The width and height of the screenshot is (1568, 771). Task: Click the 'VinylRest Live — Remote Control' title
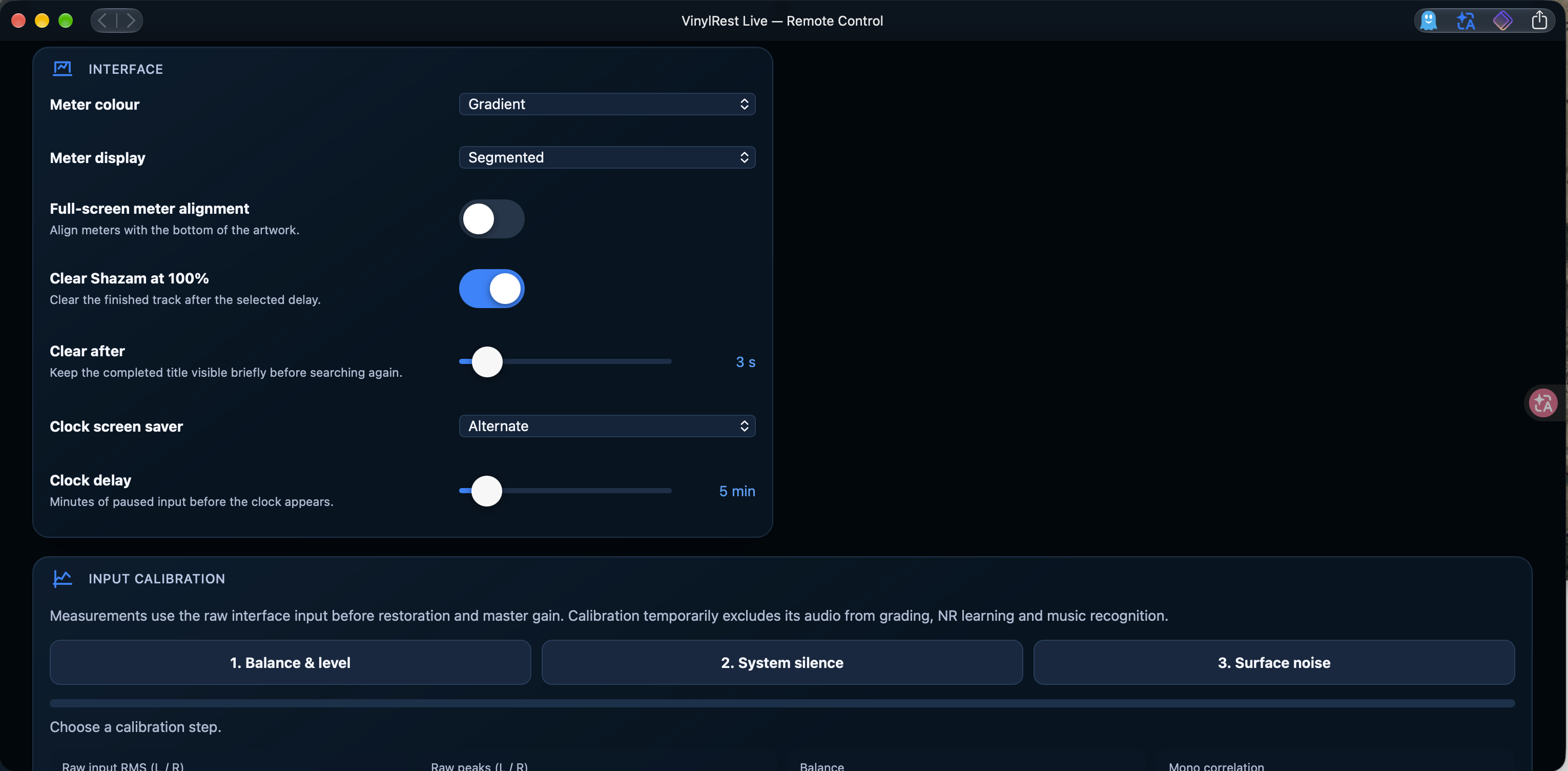tap(782, 21)
